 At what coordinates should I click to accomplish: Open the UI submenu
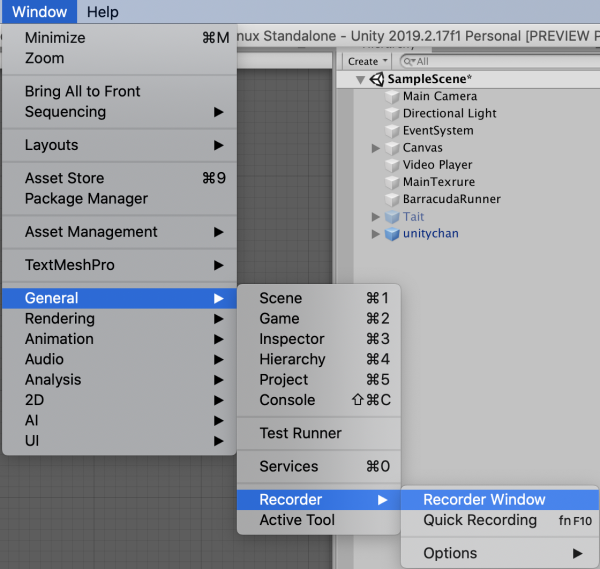pyautogui.click(x=119, y=440)
